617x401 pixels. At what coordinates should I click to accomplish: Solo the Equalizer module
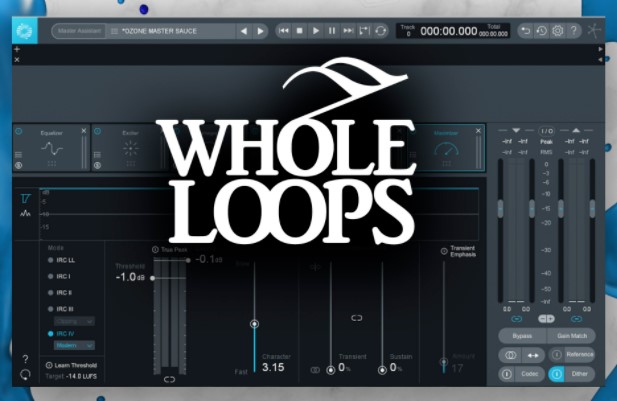tap(18, 166)
